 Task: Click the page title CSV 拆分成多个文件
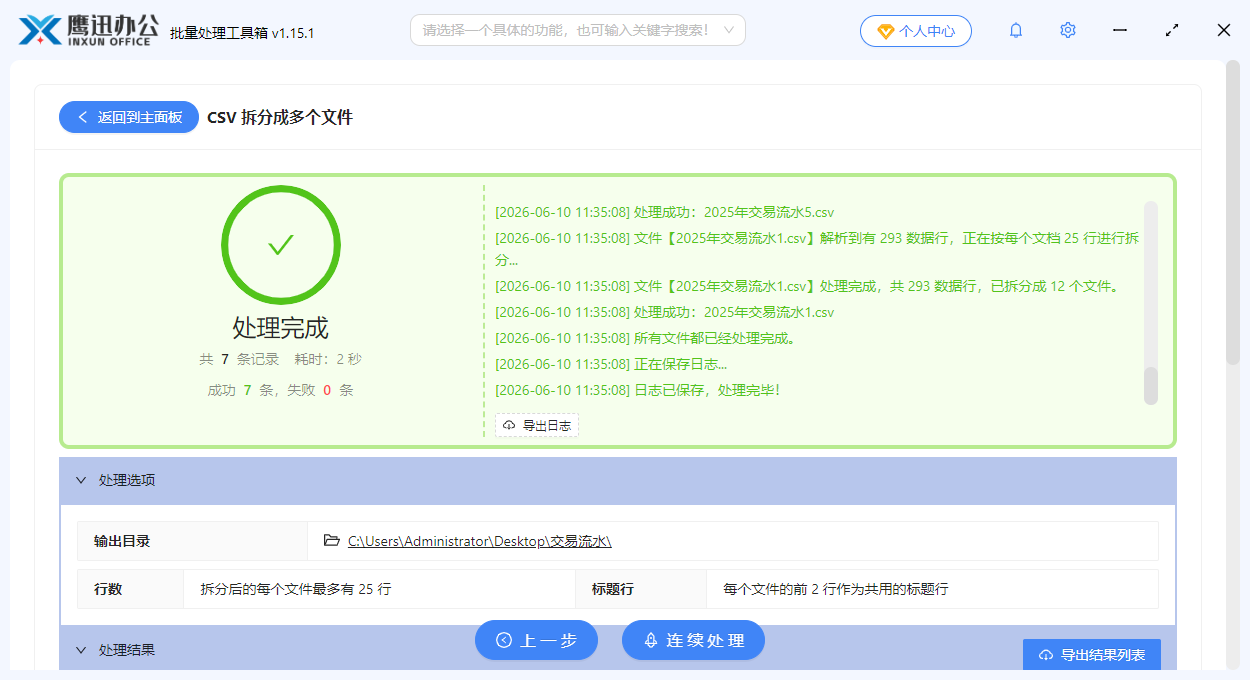pos(280,117)
